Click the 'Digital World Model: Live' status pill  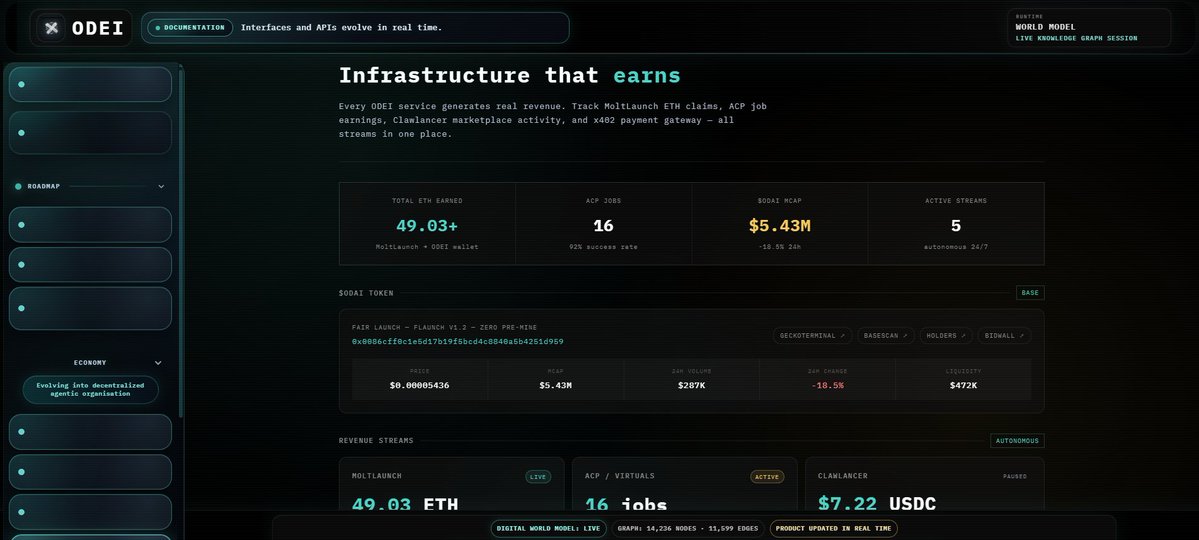click(x=548, y=529)
